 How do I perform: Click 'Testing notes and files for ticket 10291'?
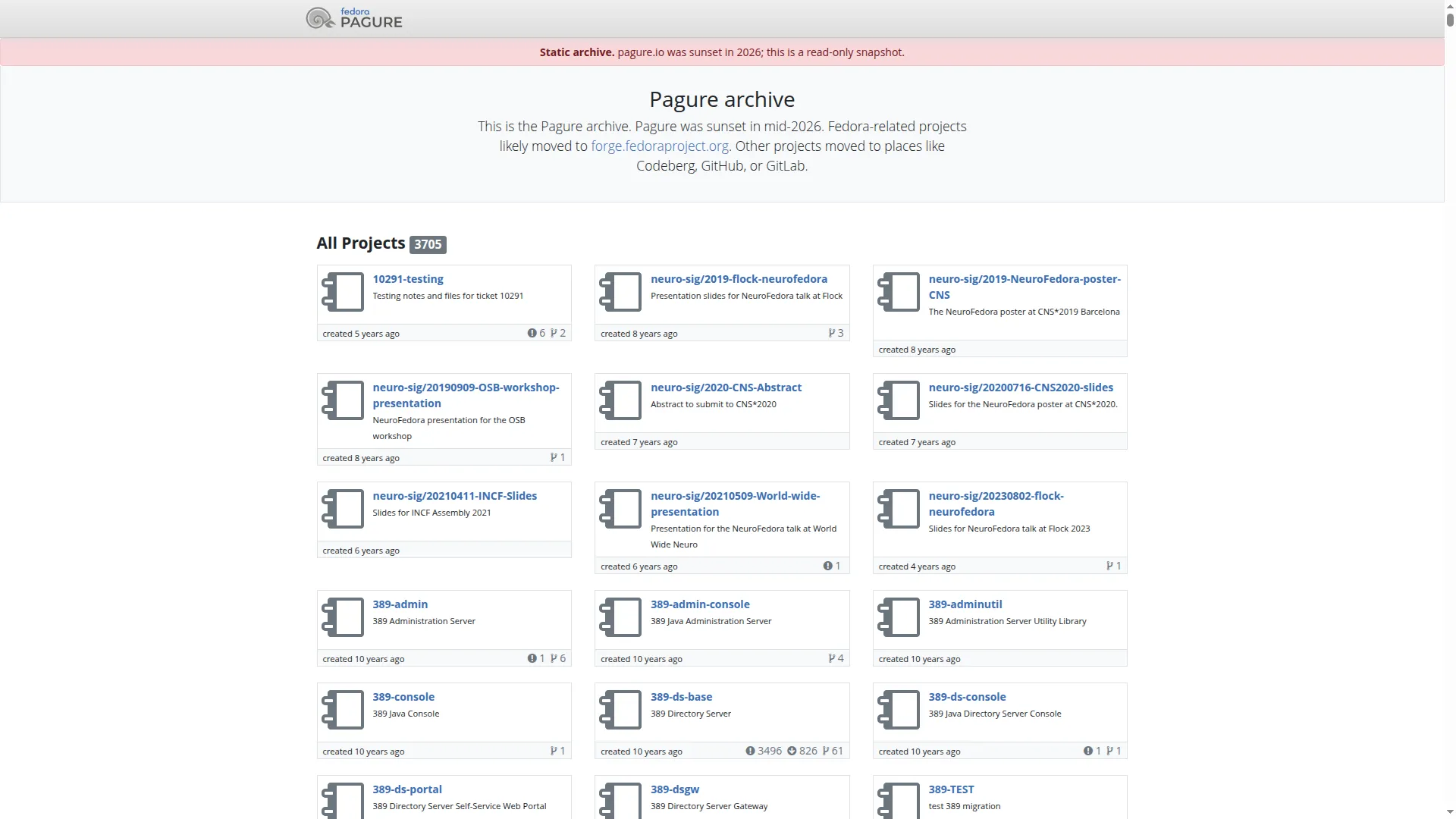(448, 296)
